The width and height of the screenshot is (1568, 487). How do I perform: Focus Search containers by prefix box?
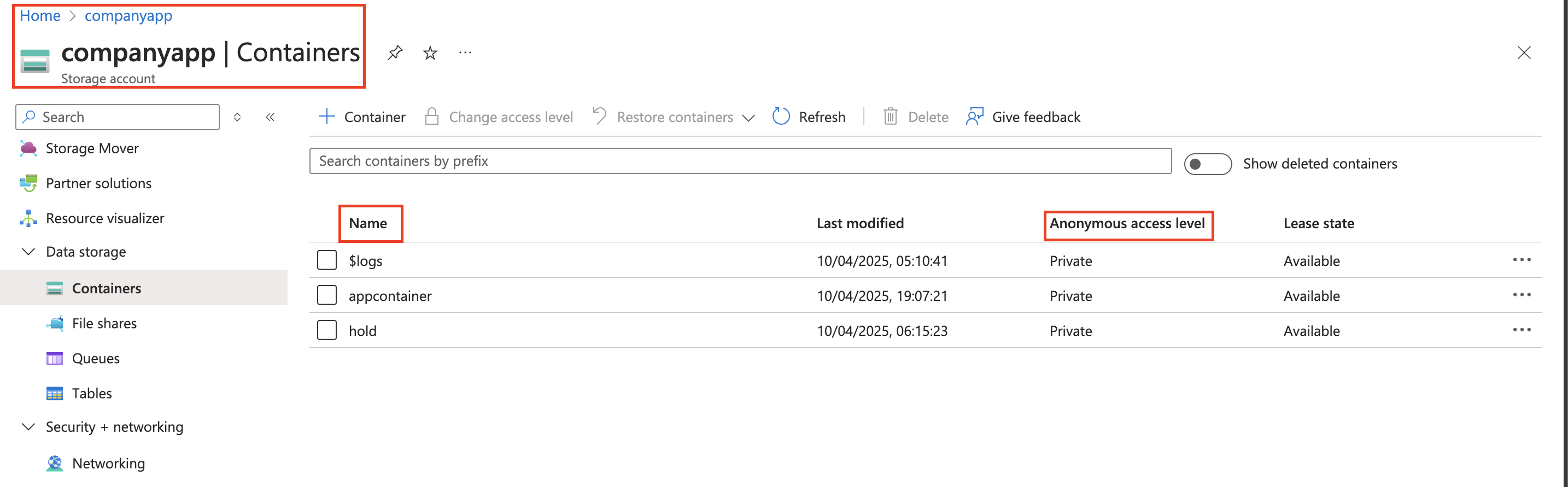pyautogui.click(x=740, y=161)
